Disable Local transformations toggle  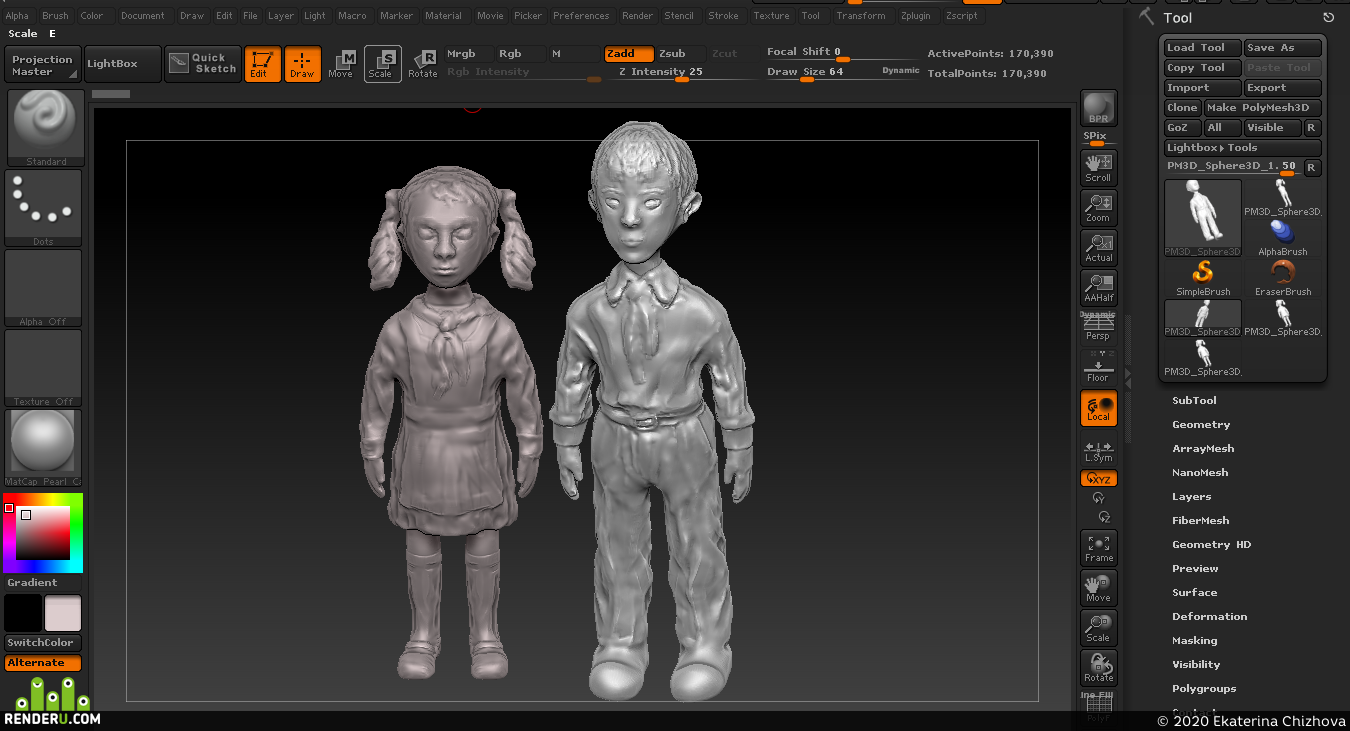(x=1098, y=408)
